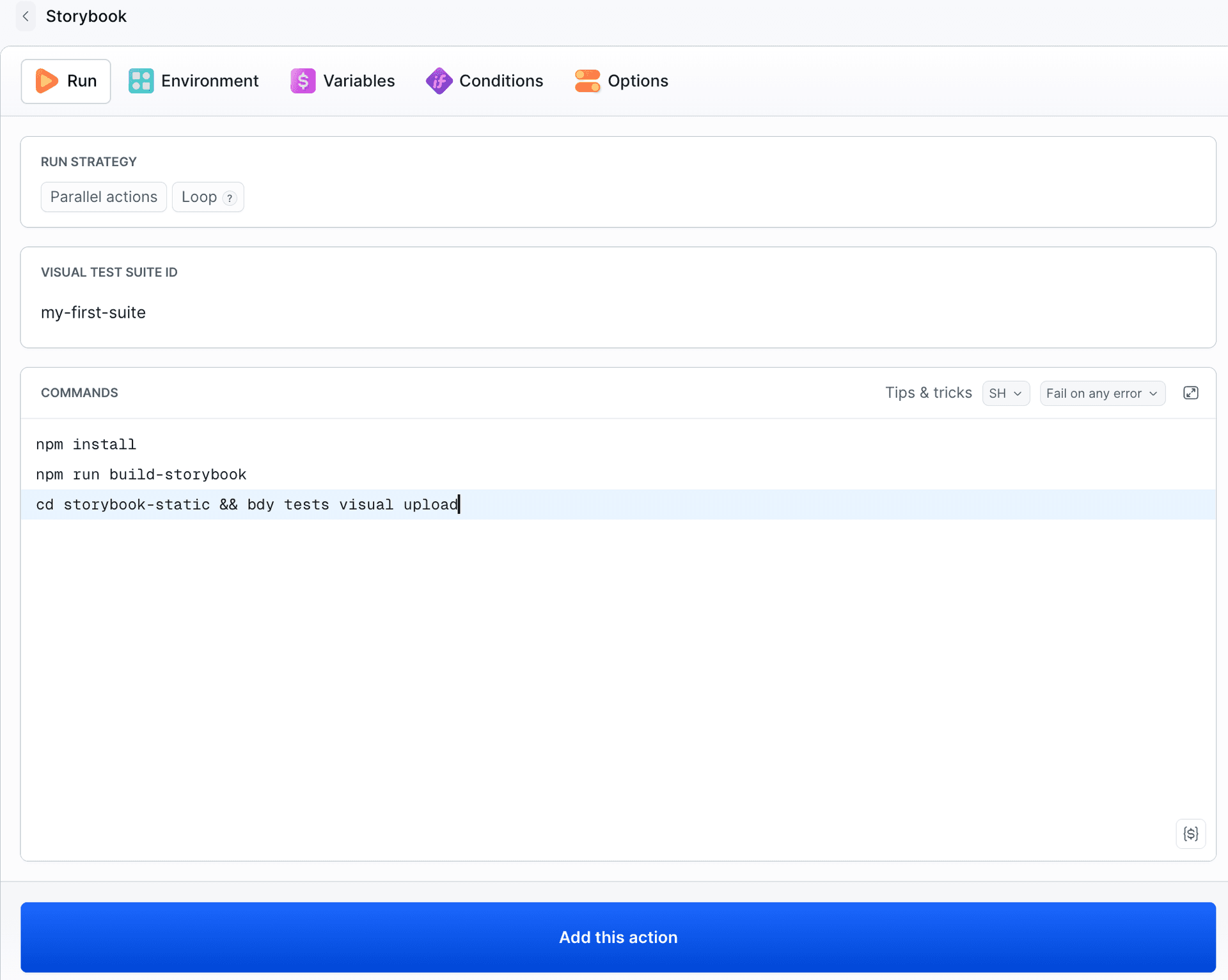
Task: Edit the Visual Test Suite ID field
Action: [618, 313]
